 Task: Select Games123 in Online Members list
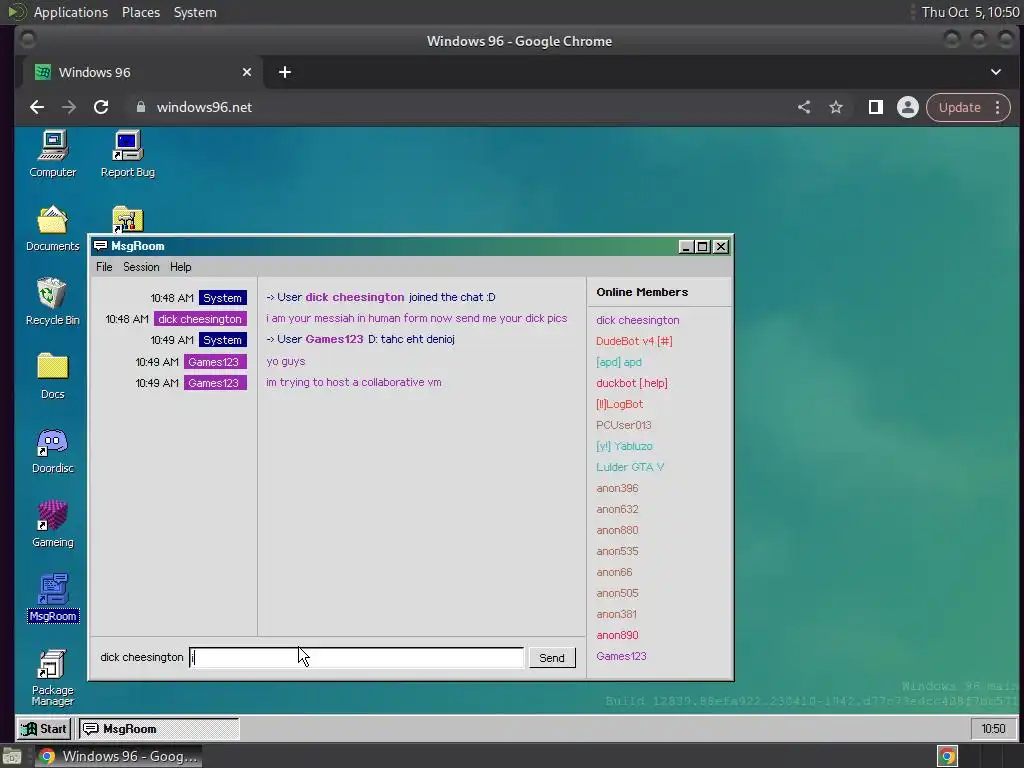[x=621, y=656]
